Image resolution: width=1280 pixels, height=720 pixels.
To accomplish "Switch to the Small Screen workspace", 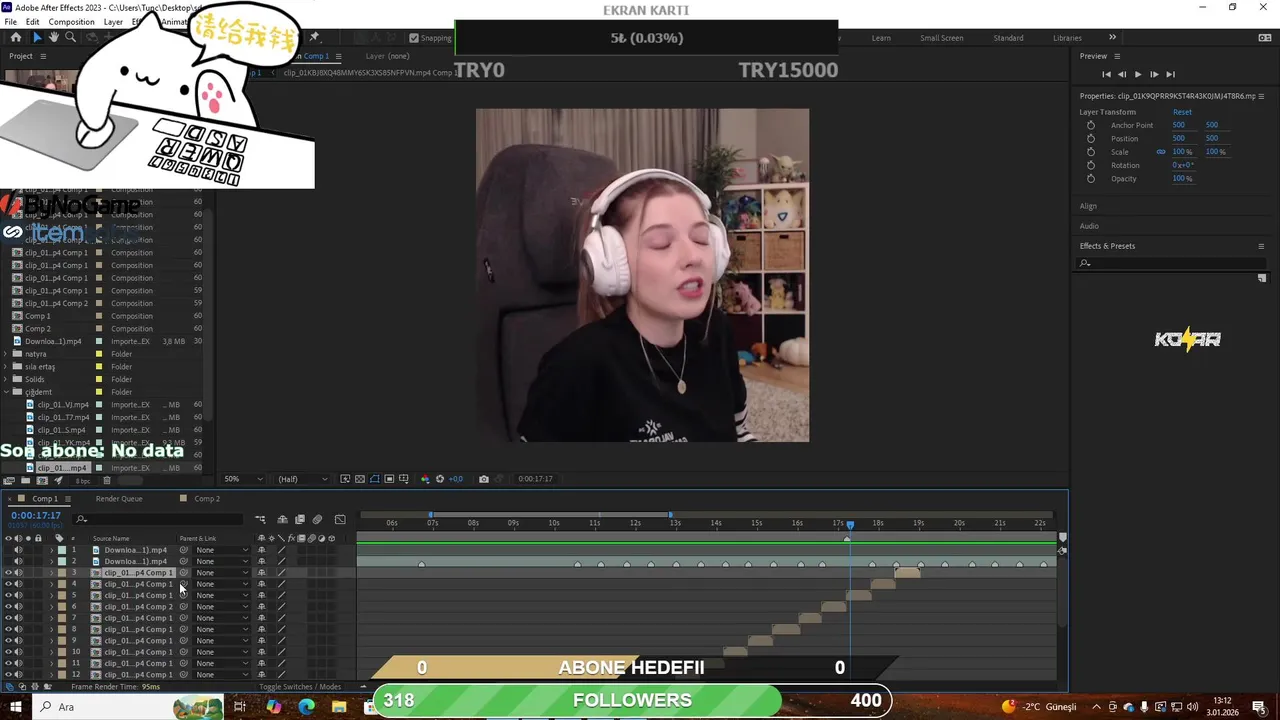I will pos(942,38).
